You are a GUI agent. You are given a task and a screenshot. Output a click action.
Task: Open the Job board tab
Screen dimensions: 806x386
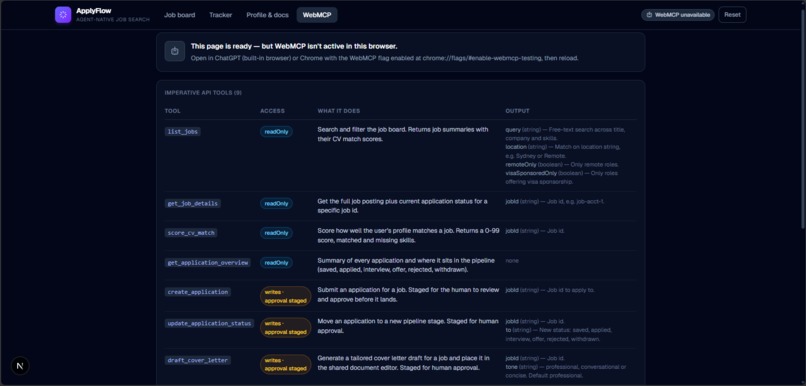point(179,15)
